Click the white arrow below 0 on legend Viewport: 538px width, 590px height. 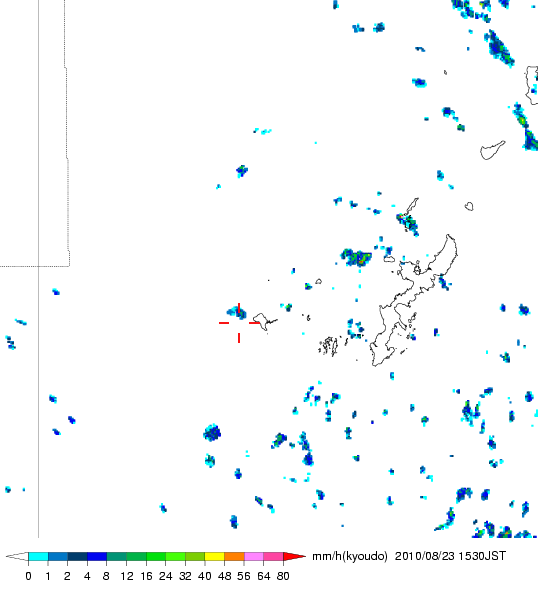(17, 557)
